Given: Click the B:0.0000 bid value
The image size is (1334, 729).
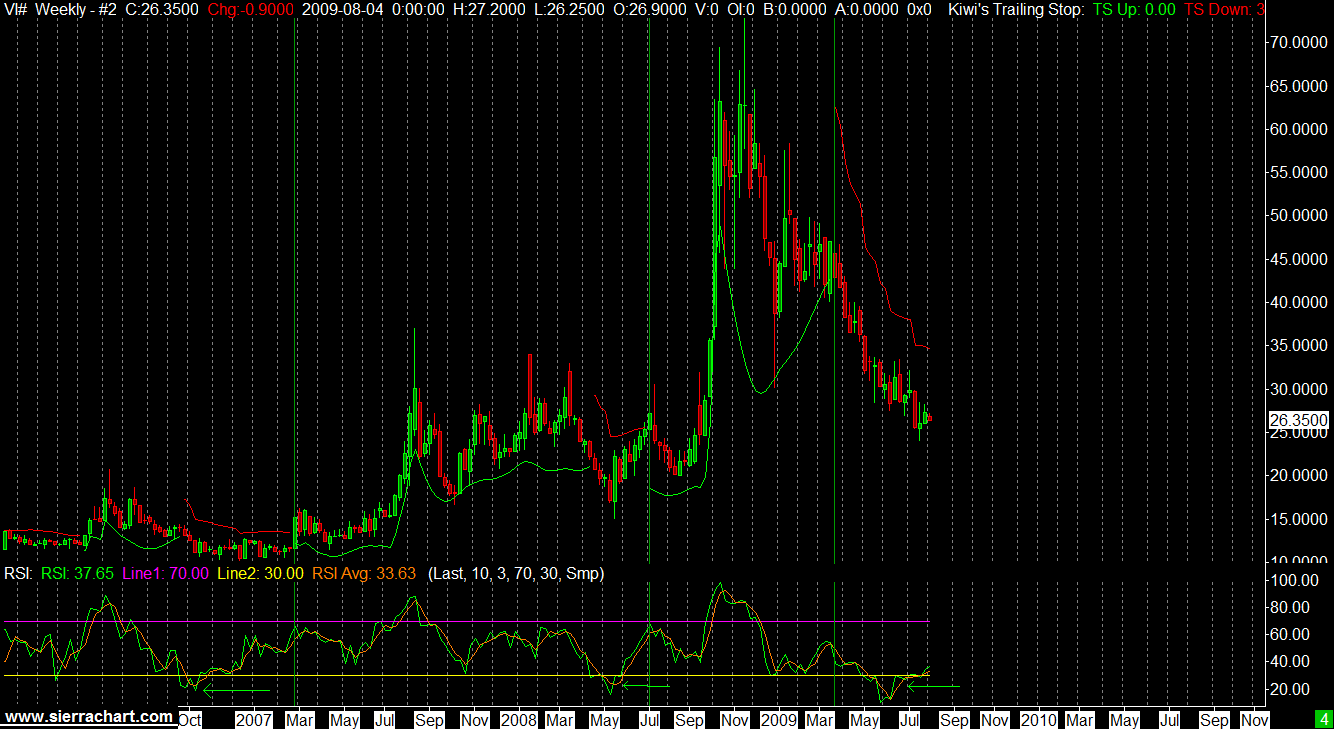Looking at the screenshot, I should point(795,9).
